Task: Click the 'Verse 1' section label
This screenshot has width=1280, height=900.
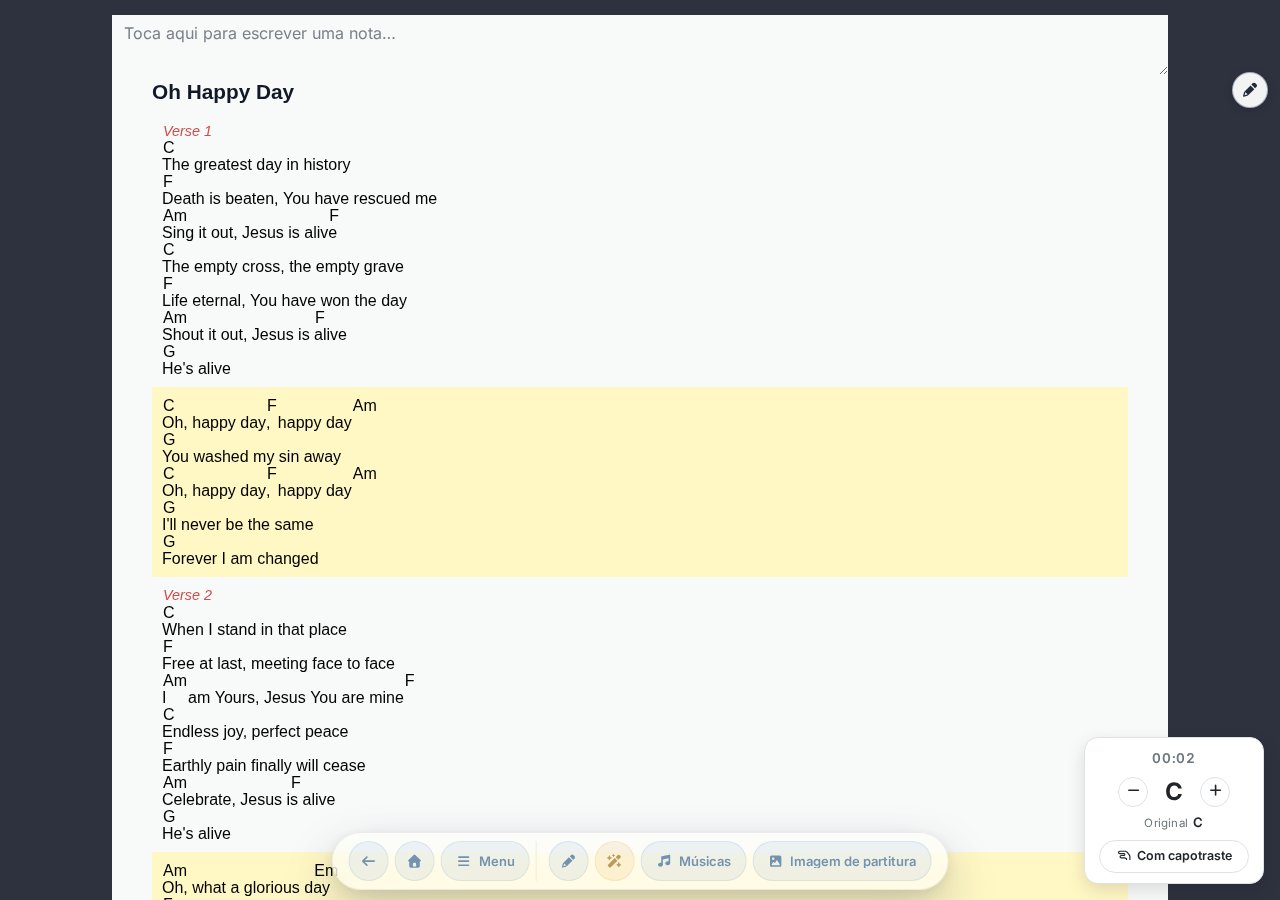Action: click(x=187, y=131)
